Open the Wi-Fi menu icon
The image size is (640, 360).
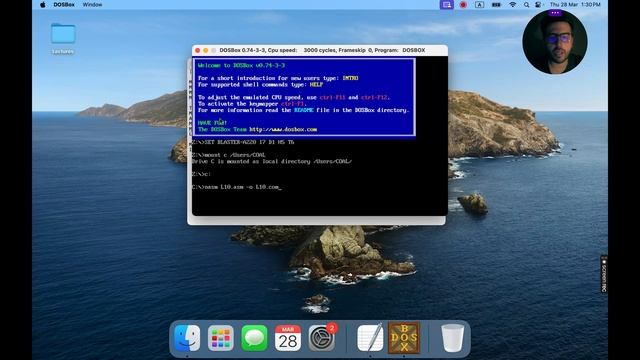[x=513, y=5]
